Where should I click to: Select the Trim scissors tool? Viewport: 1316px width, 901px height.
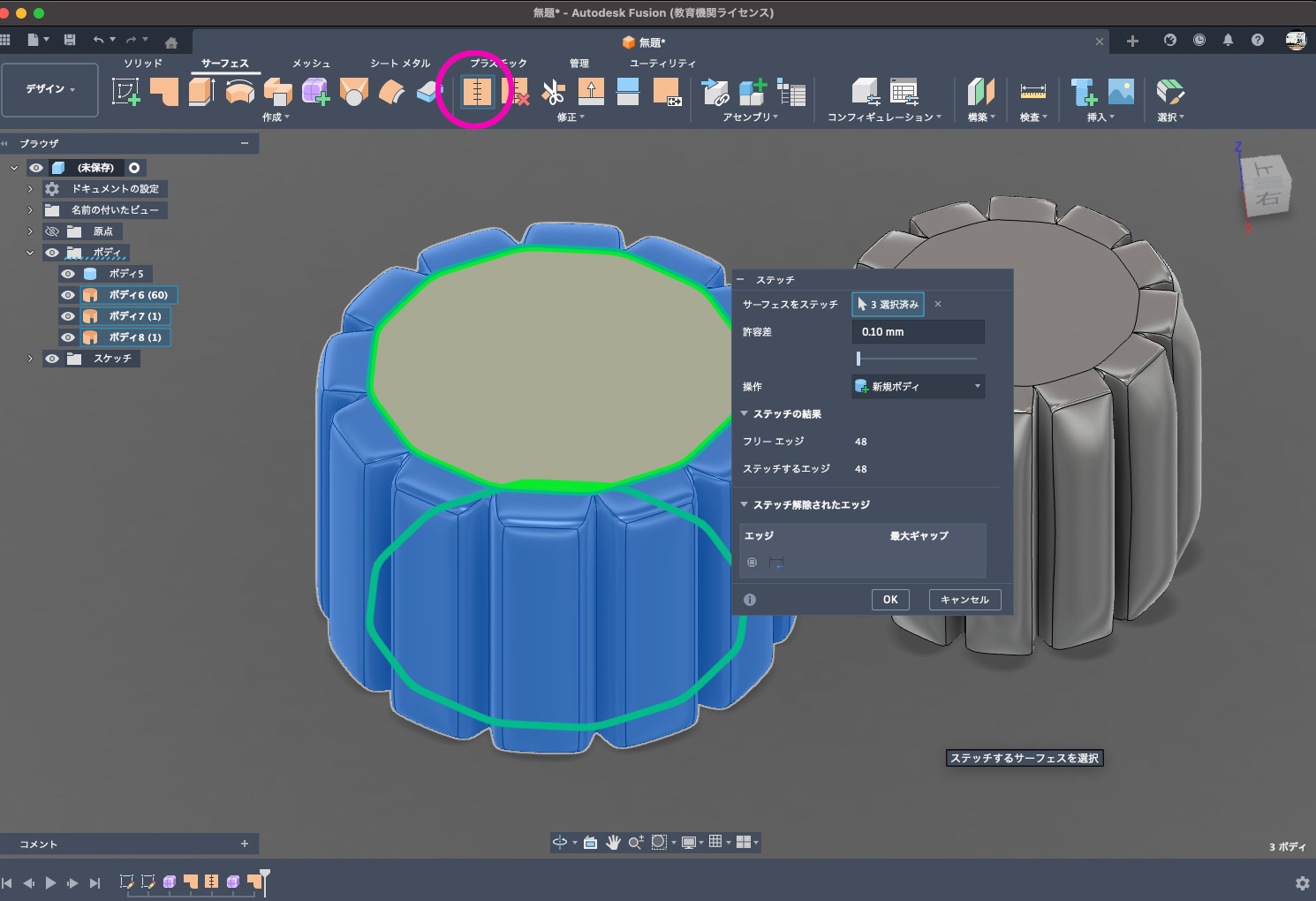point(553,92)
